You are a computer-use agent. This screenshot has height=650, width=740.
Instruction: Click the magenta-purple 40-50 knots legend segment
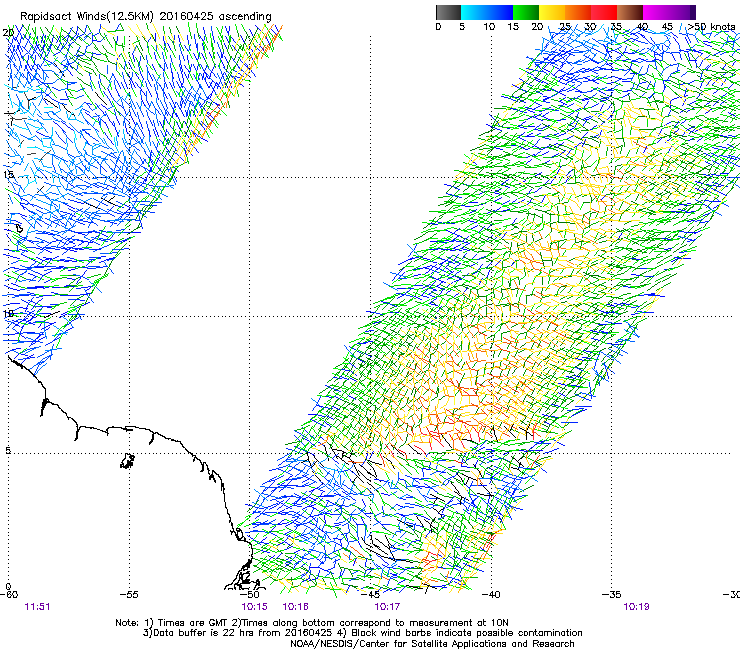669,12
